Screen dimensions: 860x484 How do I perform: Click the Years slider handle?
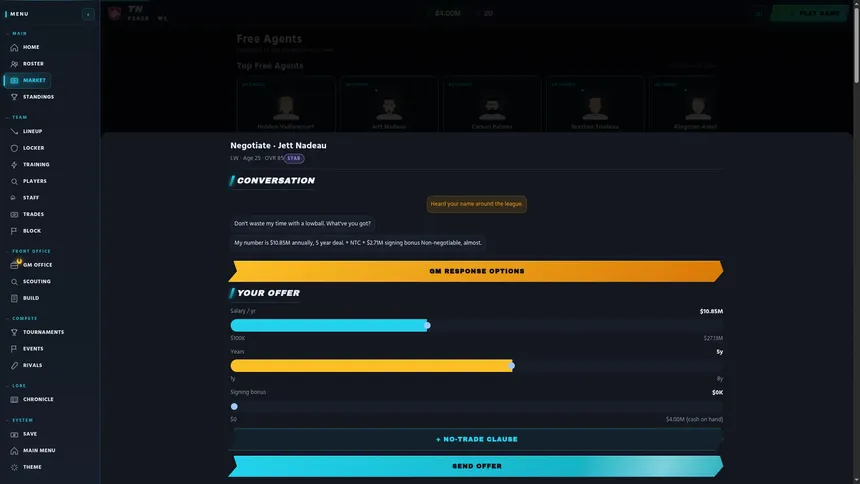pos(511,365)
